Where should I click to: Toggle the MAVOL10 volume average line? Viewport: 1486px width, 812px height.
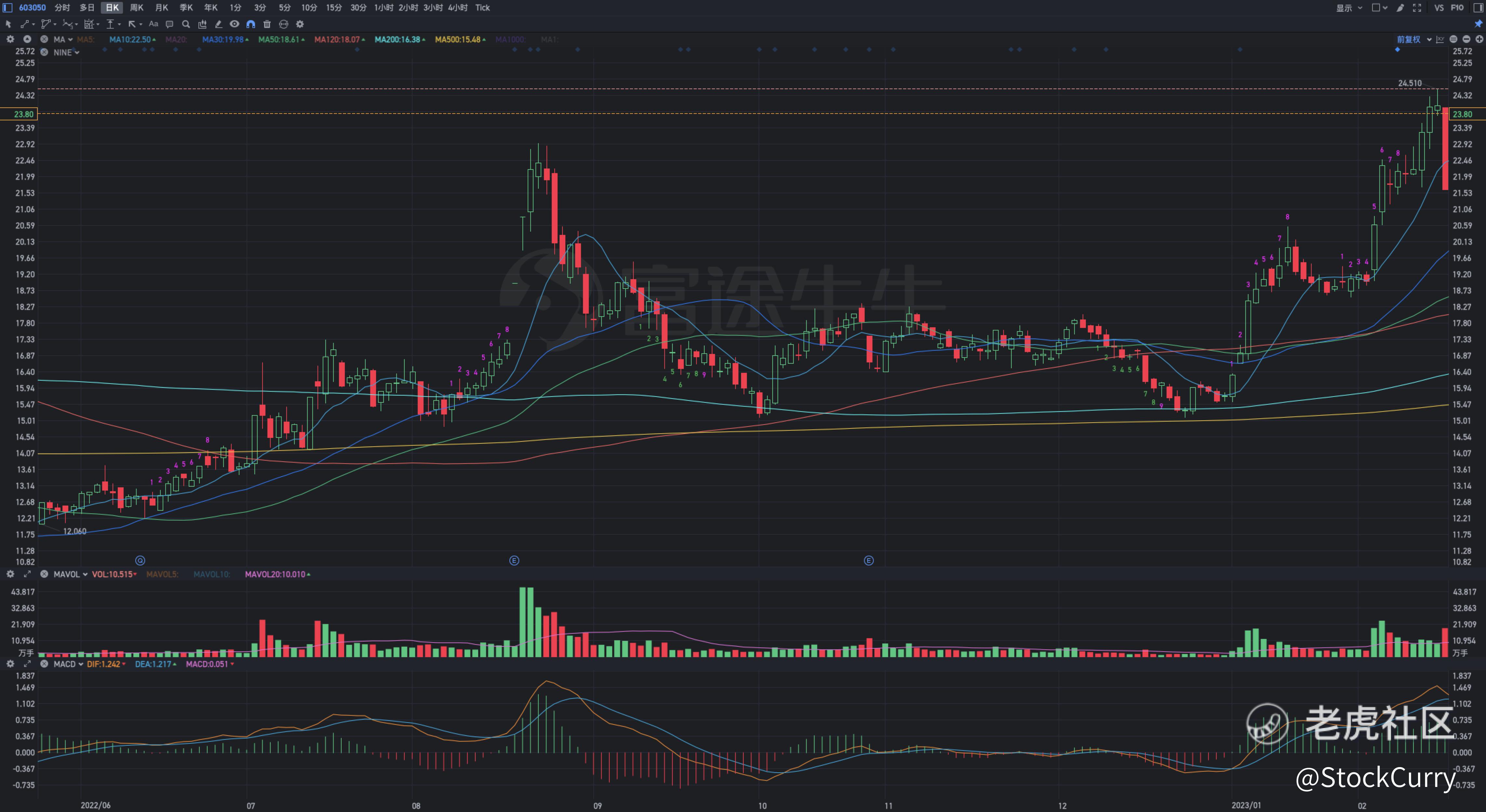click(211, 575)
